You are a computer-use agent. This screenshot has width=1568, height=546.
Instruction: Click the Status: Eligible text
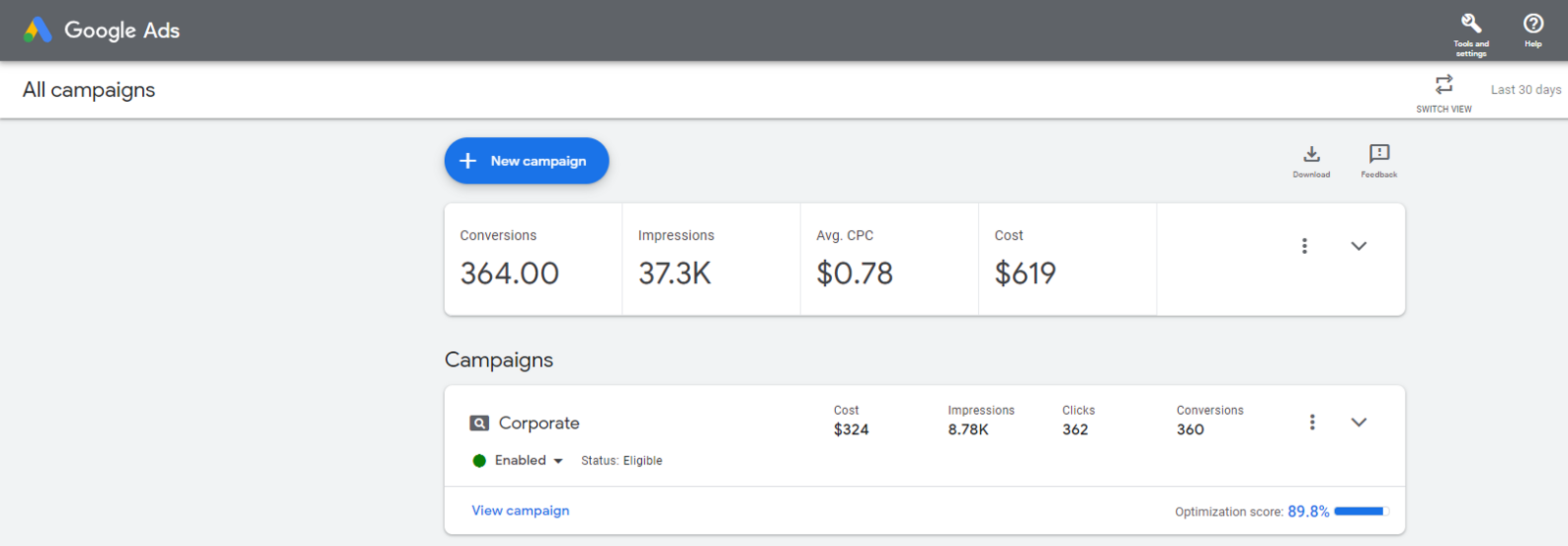pyautogui.click(x=621, y=461)
